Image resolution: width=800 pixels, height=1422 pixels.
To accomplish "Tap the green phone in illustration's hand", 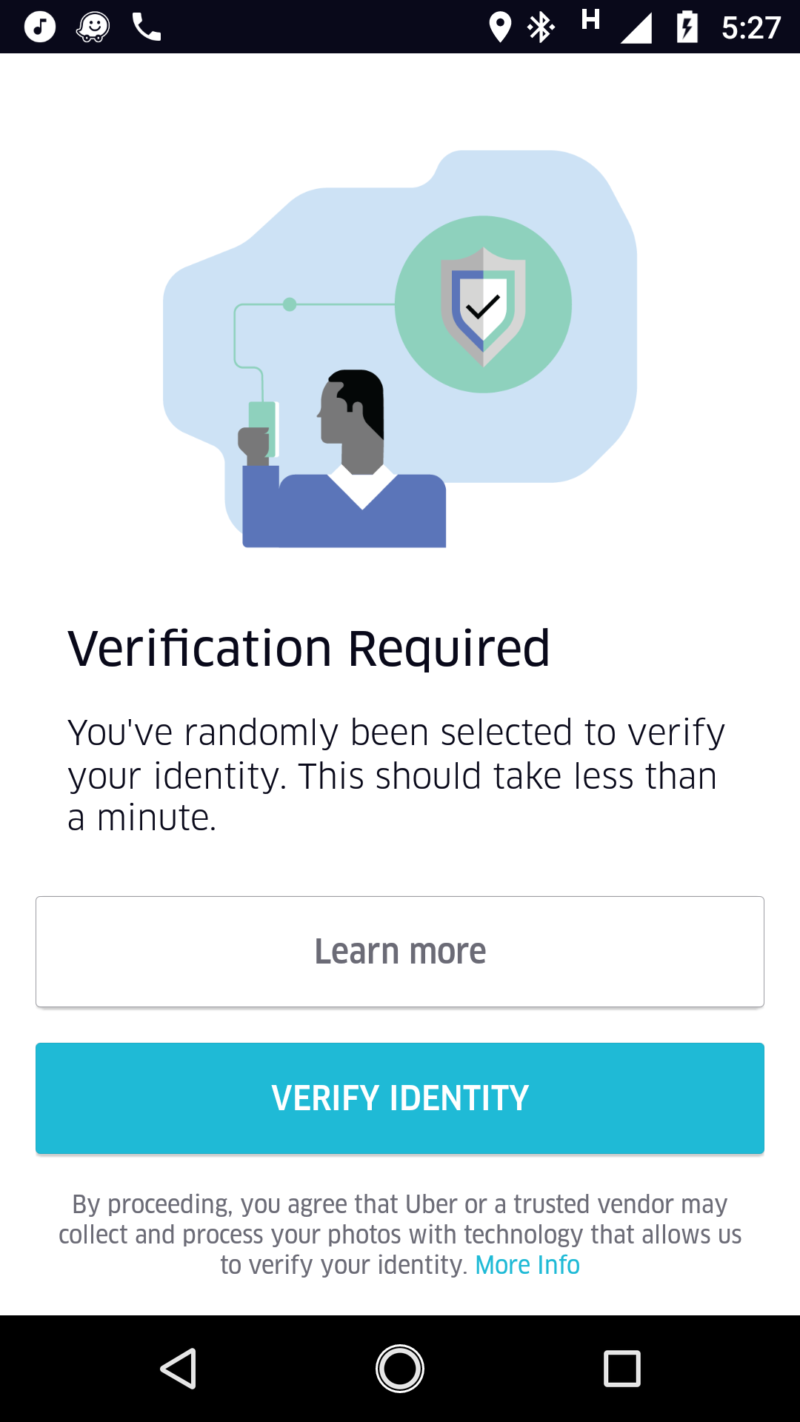I will pyautogui.click(x=263, y=430).
